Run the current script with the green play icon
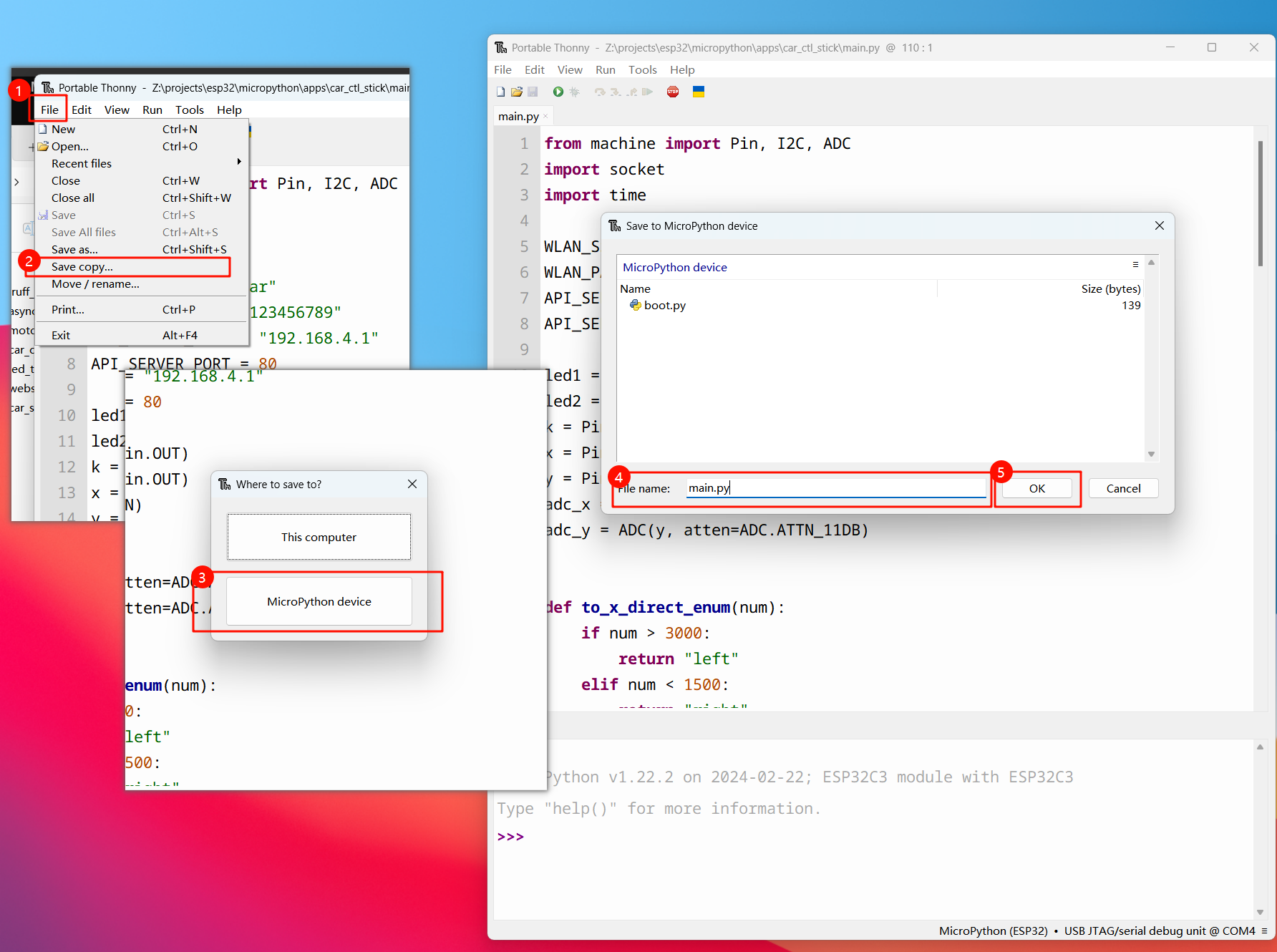This screenshot has width=1277, height=952. [x=558, y=92]
